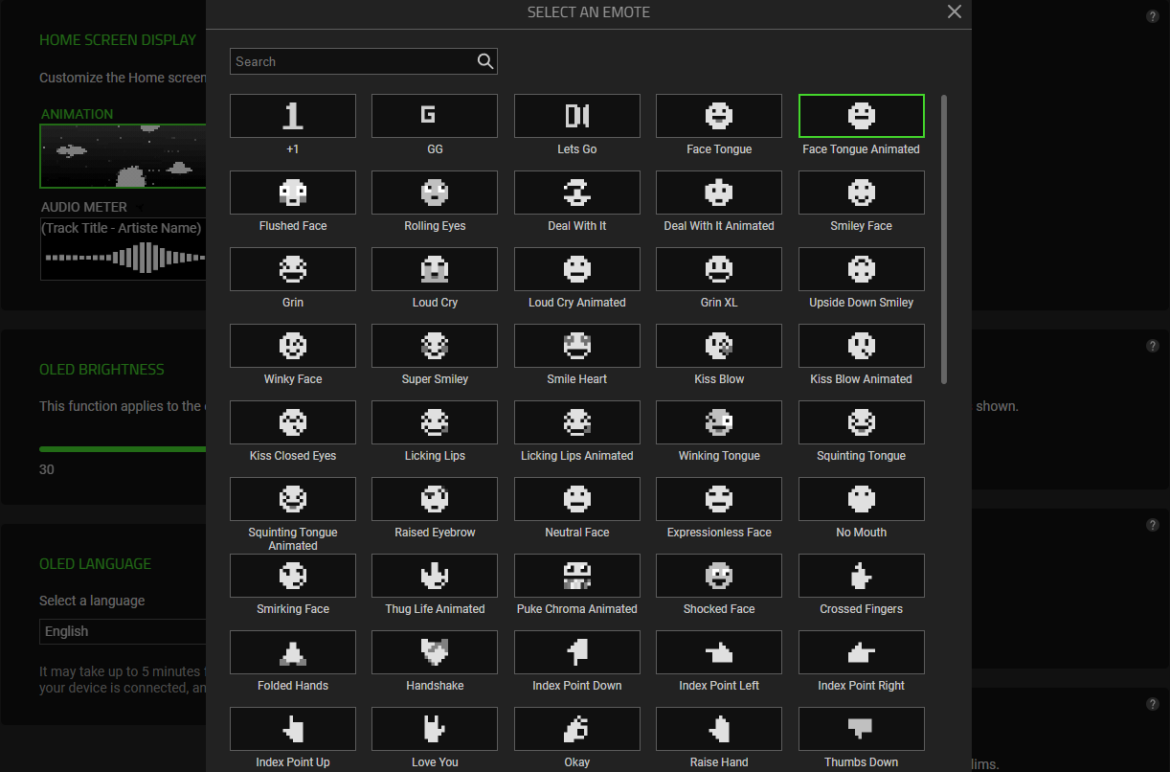Select the GG emote
Viewport: 1170px width, 772px height.
(x=434, y=116)
